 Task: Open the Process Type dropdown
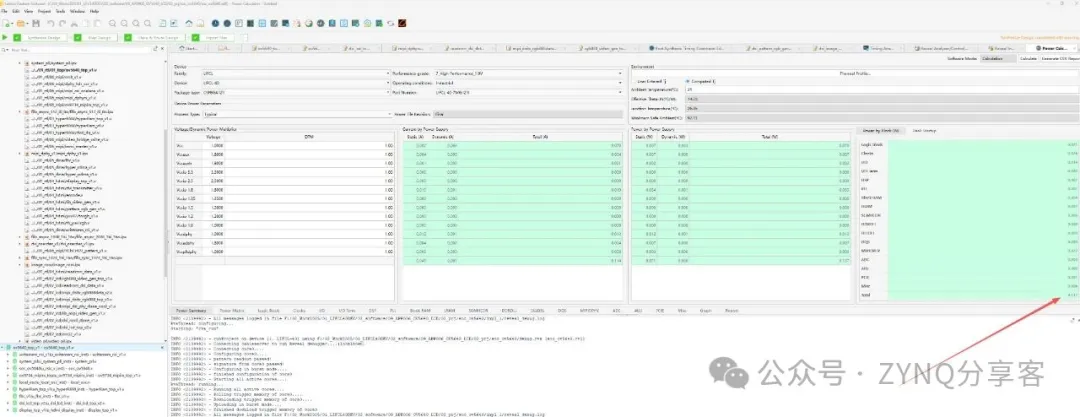tap(296, 113)
